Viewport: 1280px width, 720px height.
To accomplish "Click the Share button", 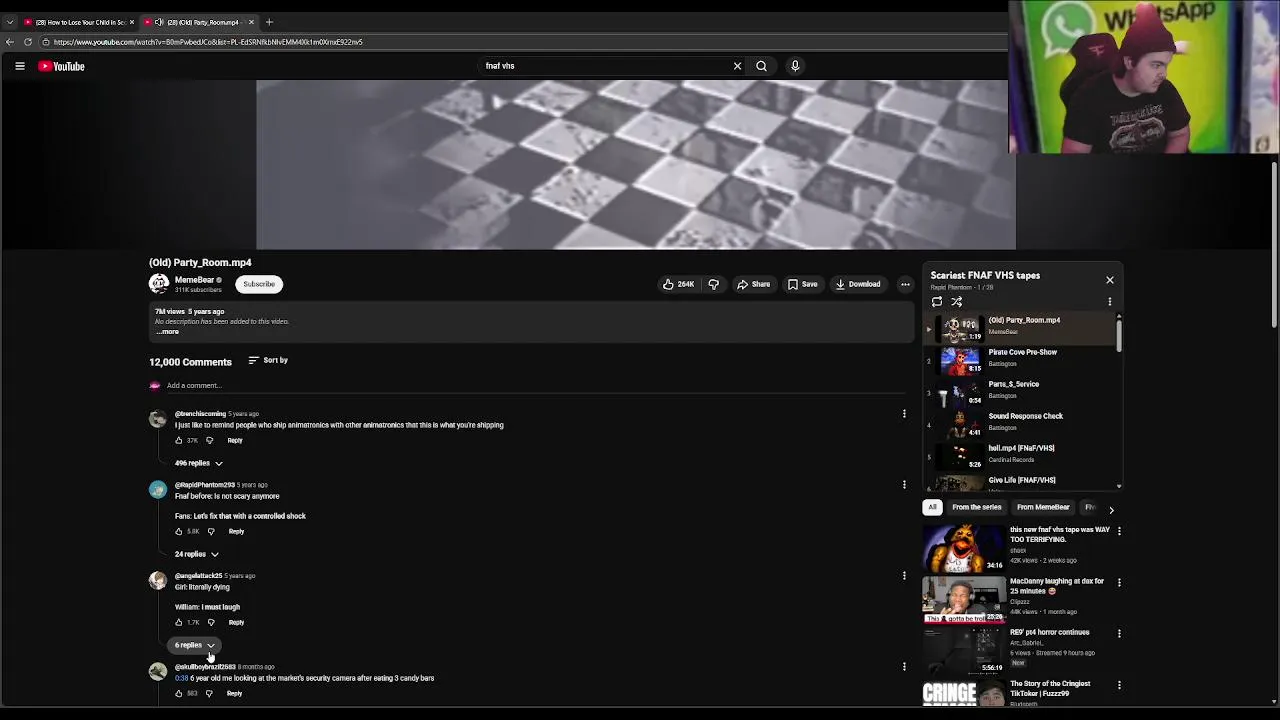I will 754,284.
